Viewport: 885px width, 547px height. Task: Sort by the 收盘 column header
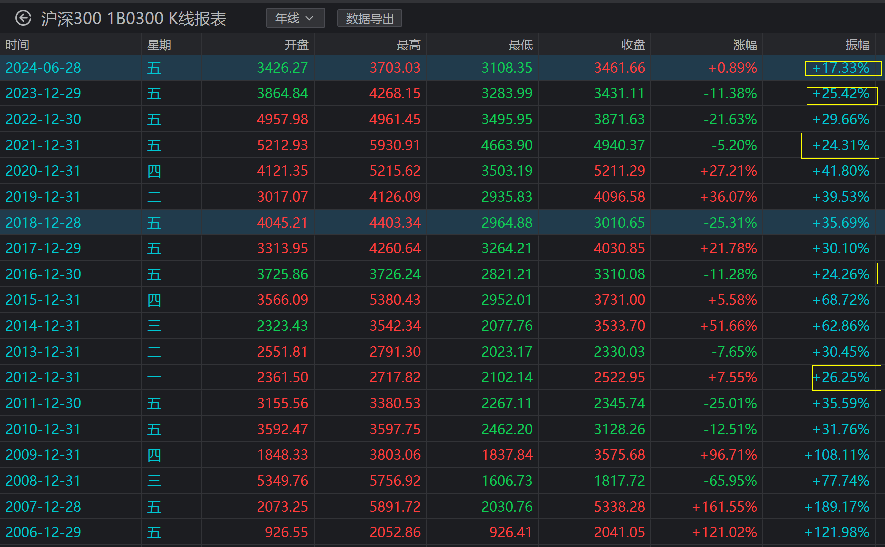[x=632, y=45]
